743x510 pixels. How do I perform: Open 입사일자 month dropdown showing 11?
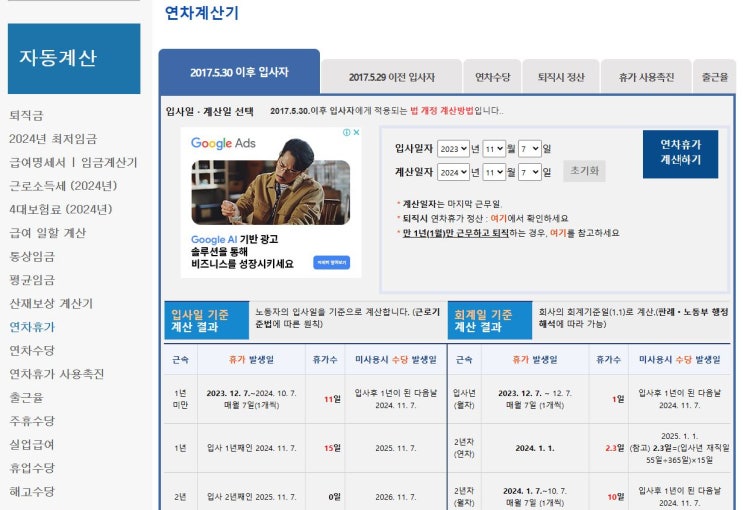coord(494,149)
